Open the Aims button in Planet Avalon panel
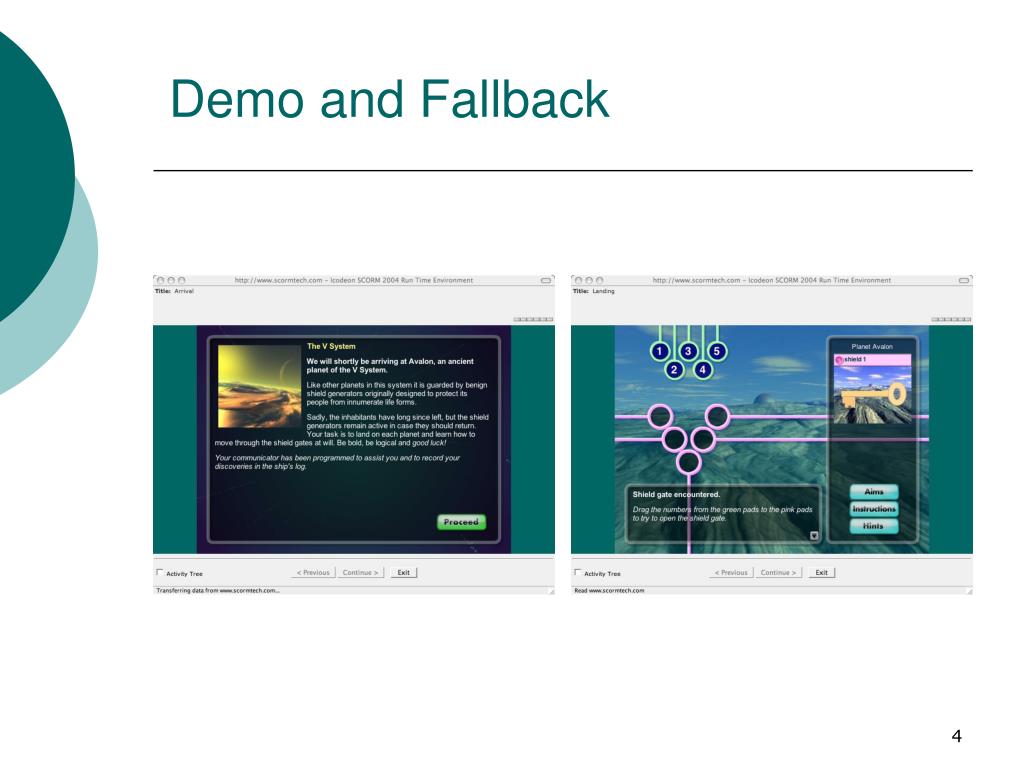This screenshot has height=768, width=1024. pos(874,492)
